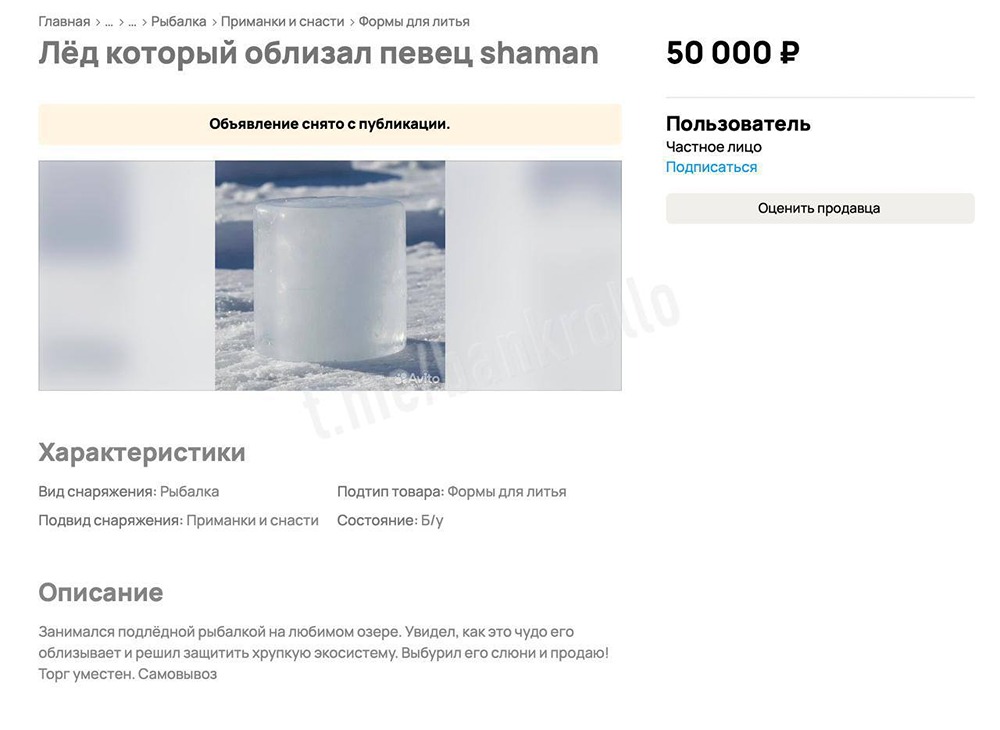Image resolution: width=1000 pixels, height=730 pixels.
Task: Expand the first ellipsis in the breadcrumb trail
Action: 110,20
